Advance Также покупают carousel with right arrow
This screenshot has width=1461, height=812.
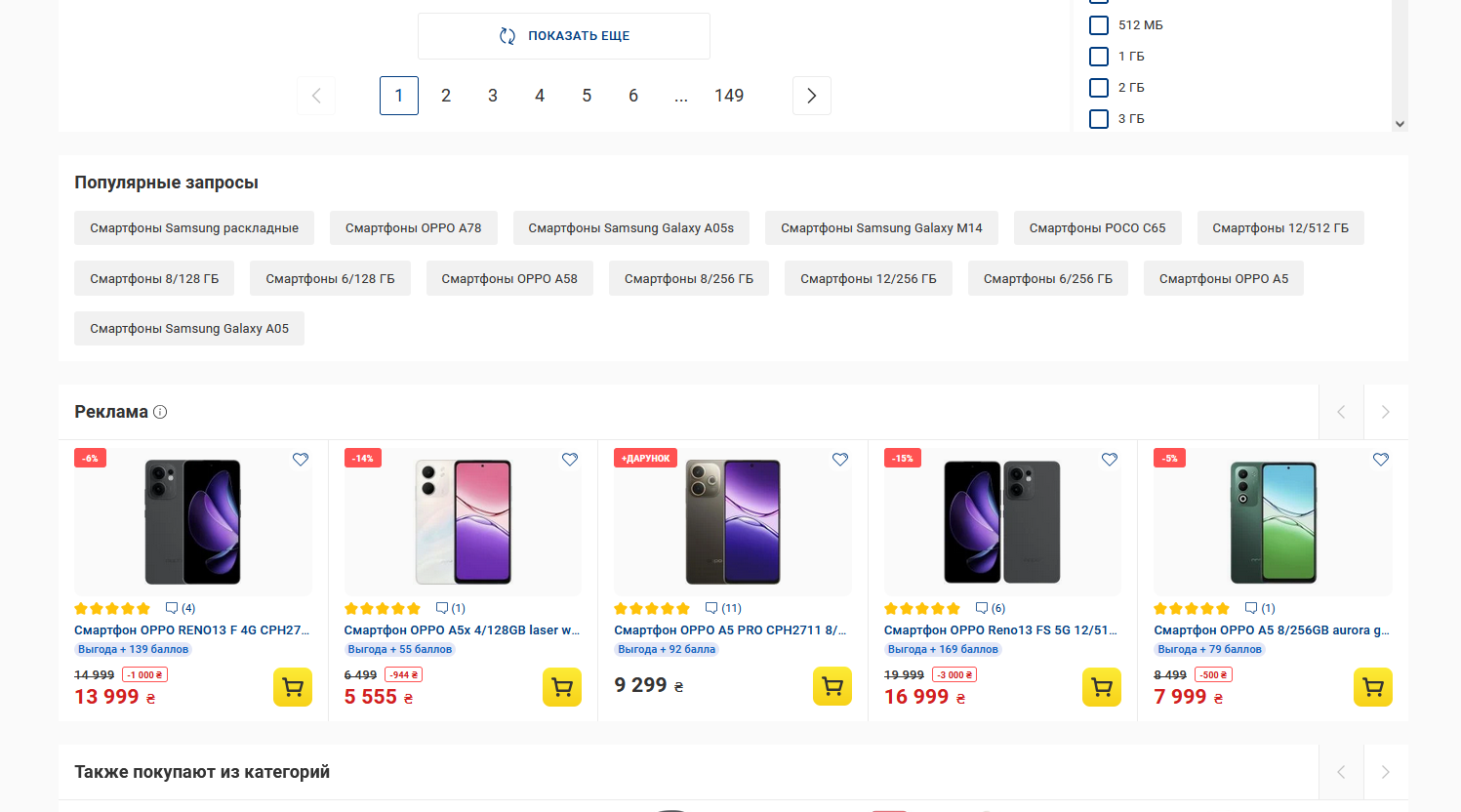[1385, 772]
